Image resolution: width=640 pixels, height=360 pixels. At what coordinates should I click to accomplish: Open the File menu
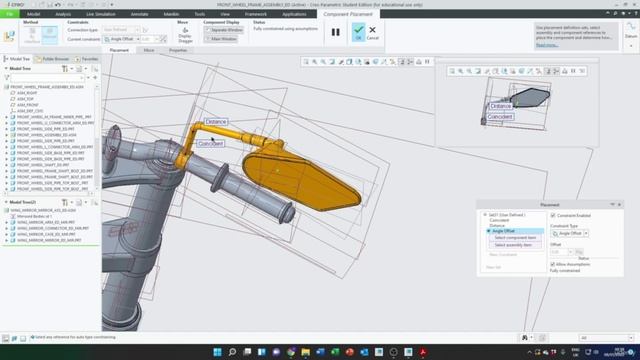coord(9,14)
